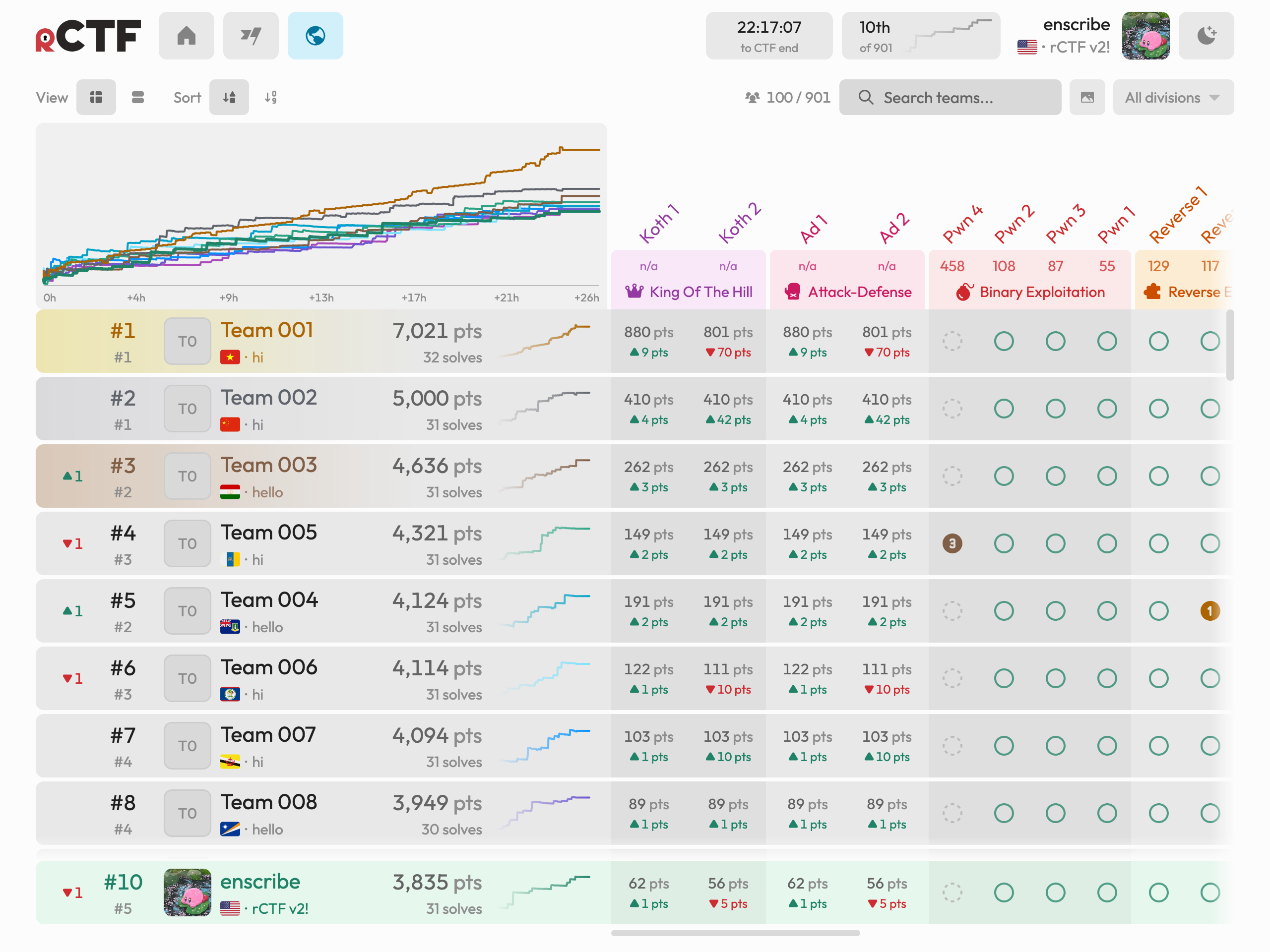Image resolution: width=1270 pixels, height=952 pixels.
Task: Select the Pwn 4 column header
Action: click(962, 223)
